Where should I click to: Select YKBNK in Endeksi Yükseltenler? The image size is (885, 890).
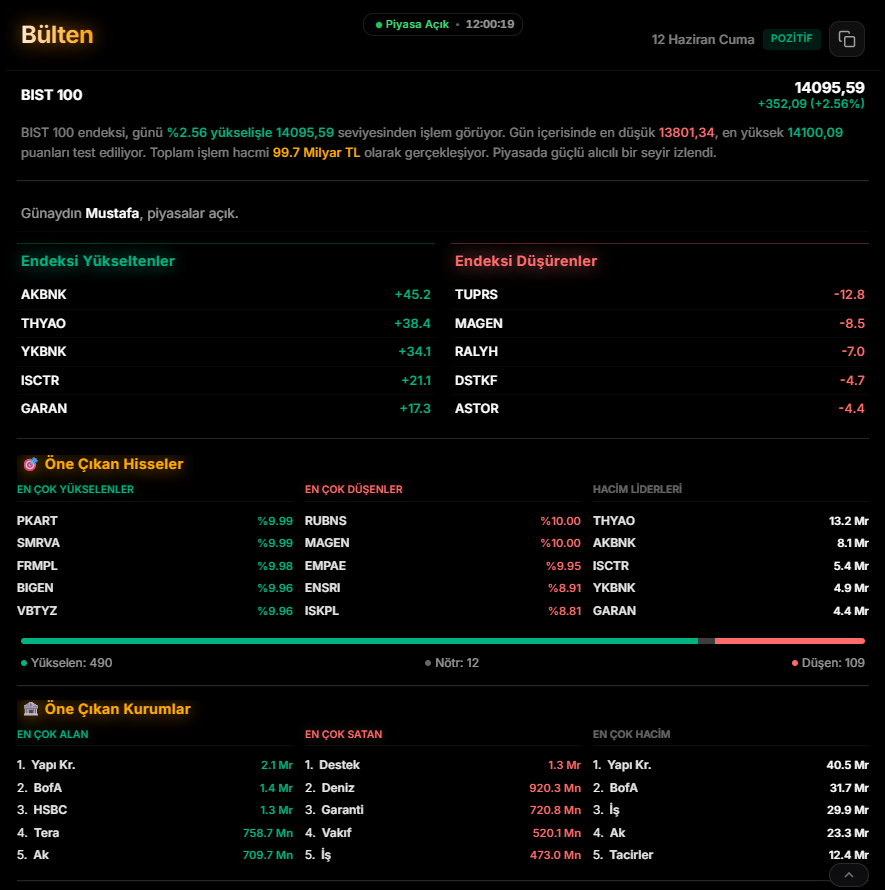[x=226, y=352]
